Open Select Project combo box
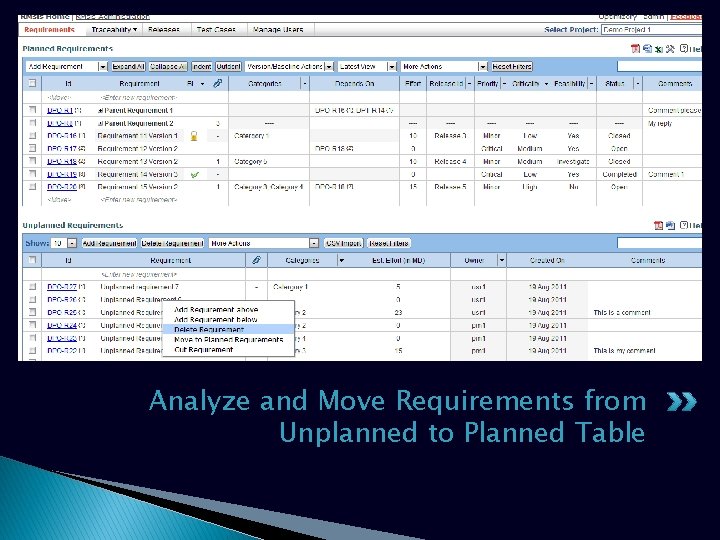720x540 pixels. 651,29
